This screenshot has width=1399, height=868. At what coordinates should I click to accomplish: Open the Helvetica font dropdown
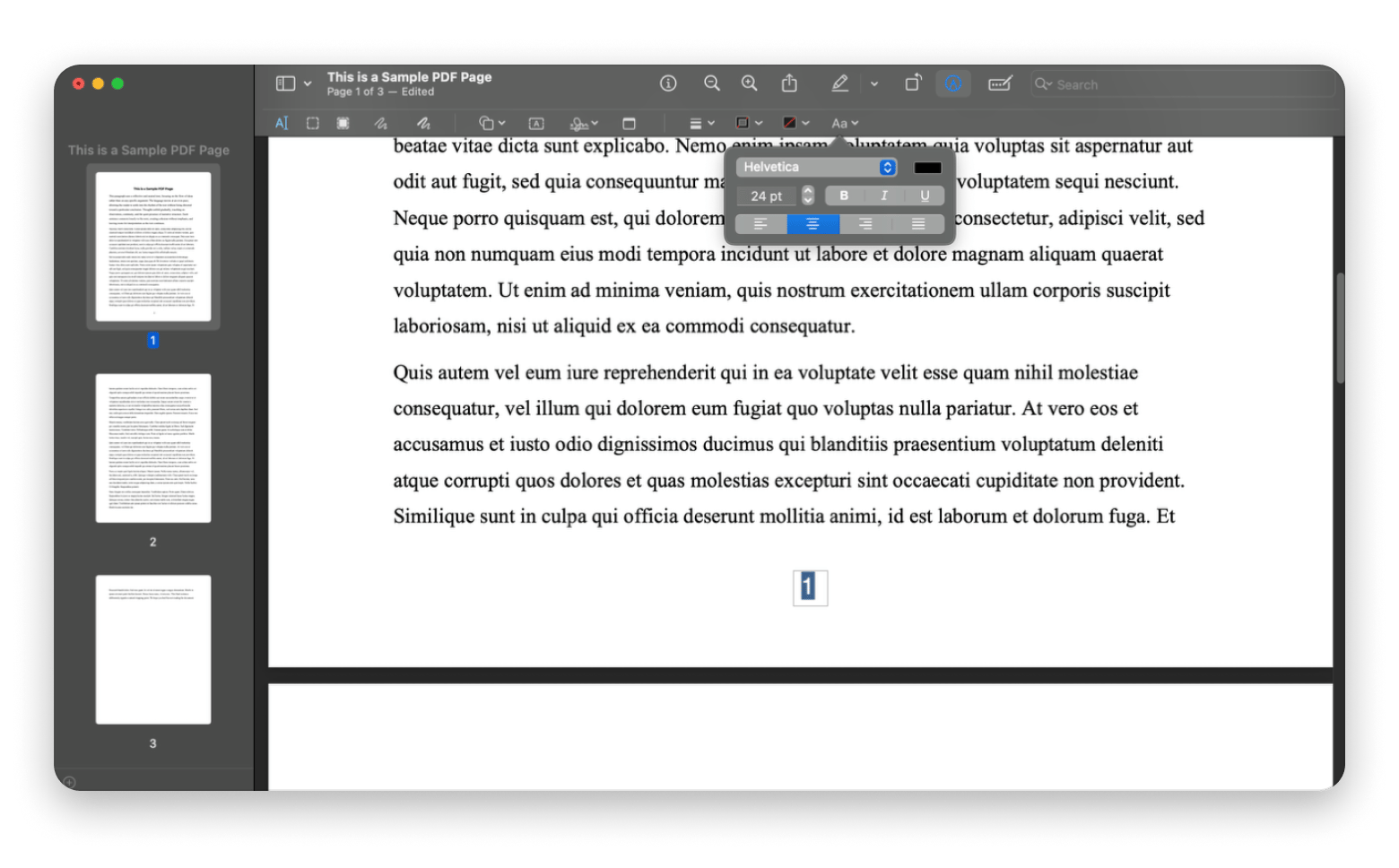pos(816,167)
